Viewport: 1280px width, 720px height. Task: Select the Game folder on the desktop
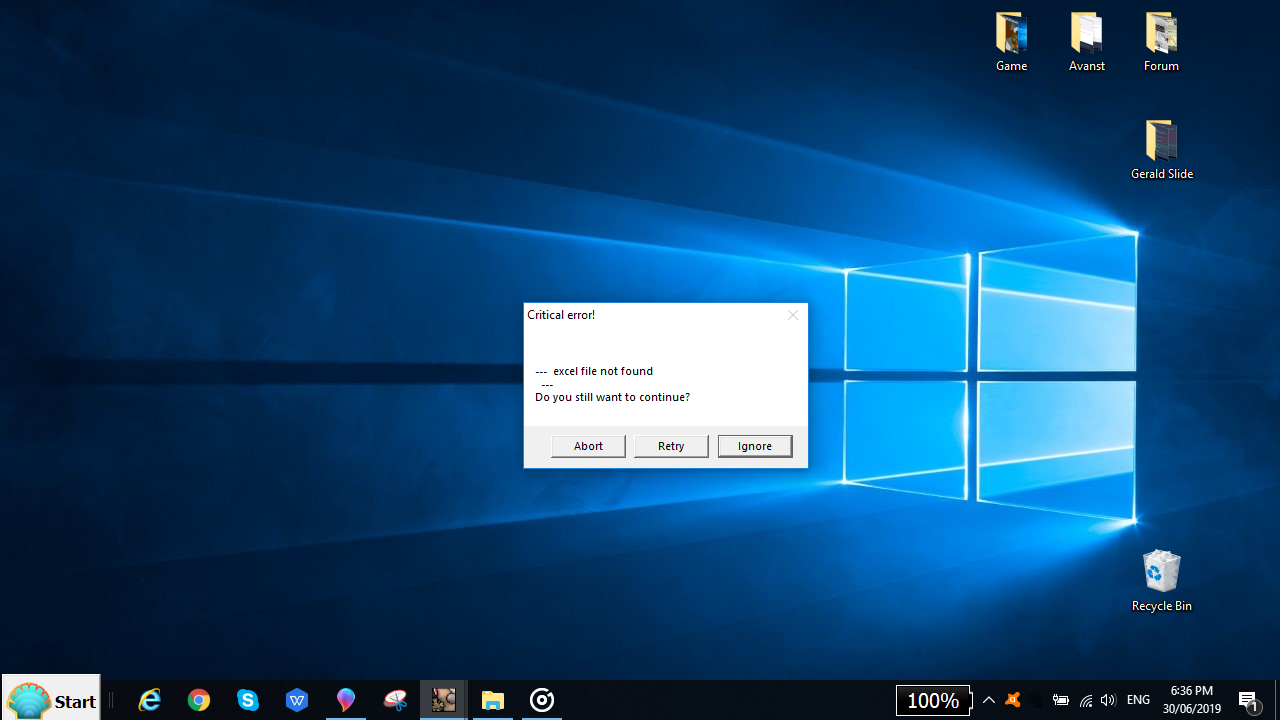tap(1012, 42)
